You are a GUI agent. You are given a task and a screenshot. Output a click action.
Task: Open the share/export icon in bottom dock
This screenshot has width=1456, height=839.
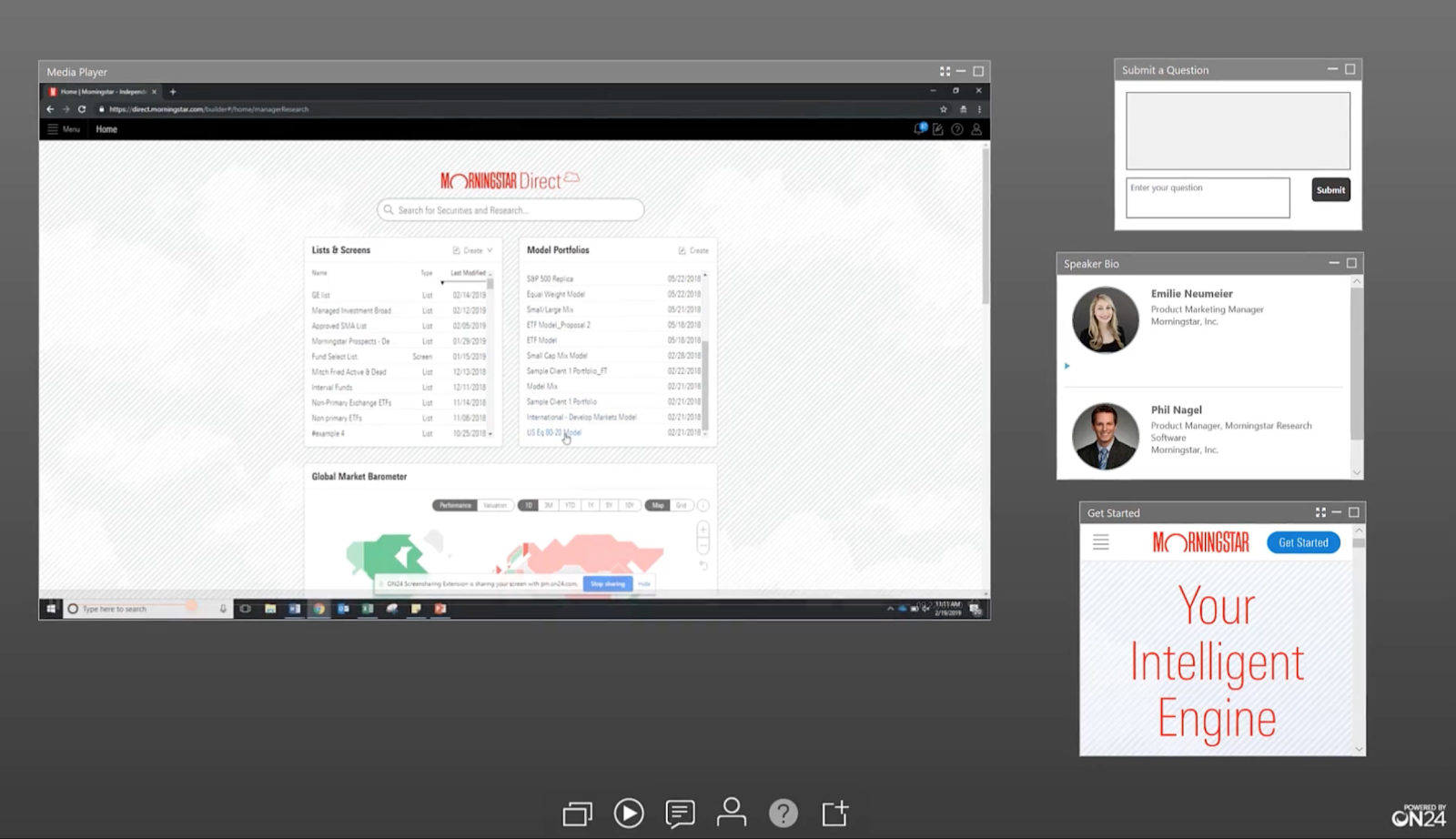(835, 813)
